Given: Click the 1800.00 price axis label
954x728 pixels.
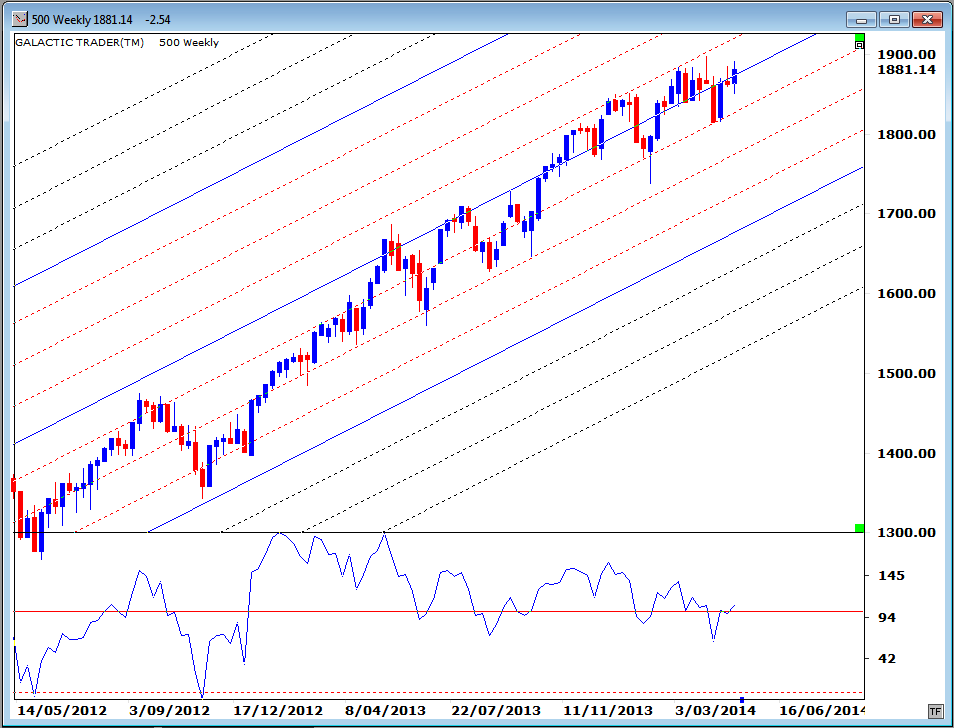Looking at the screenshot, I should tap(907, 134).
